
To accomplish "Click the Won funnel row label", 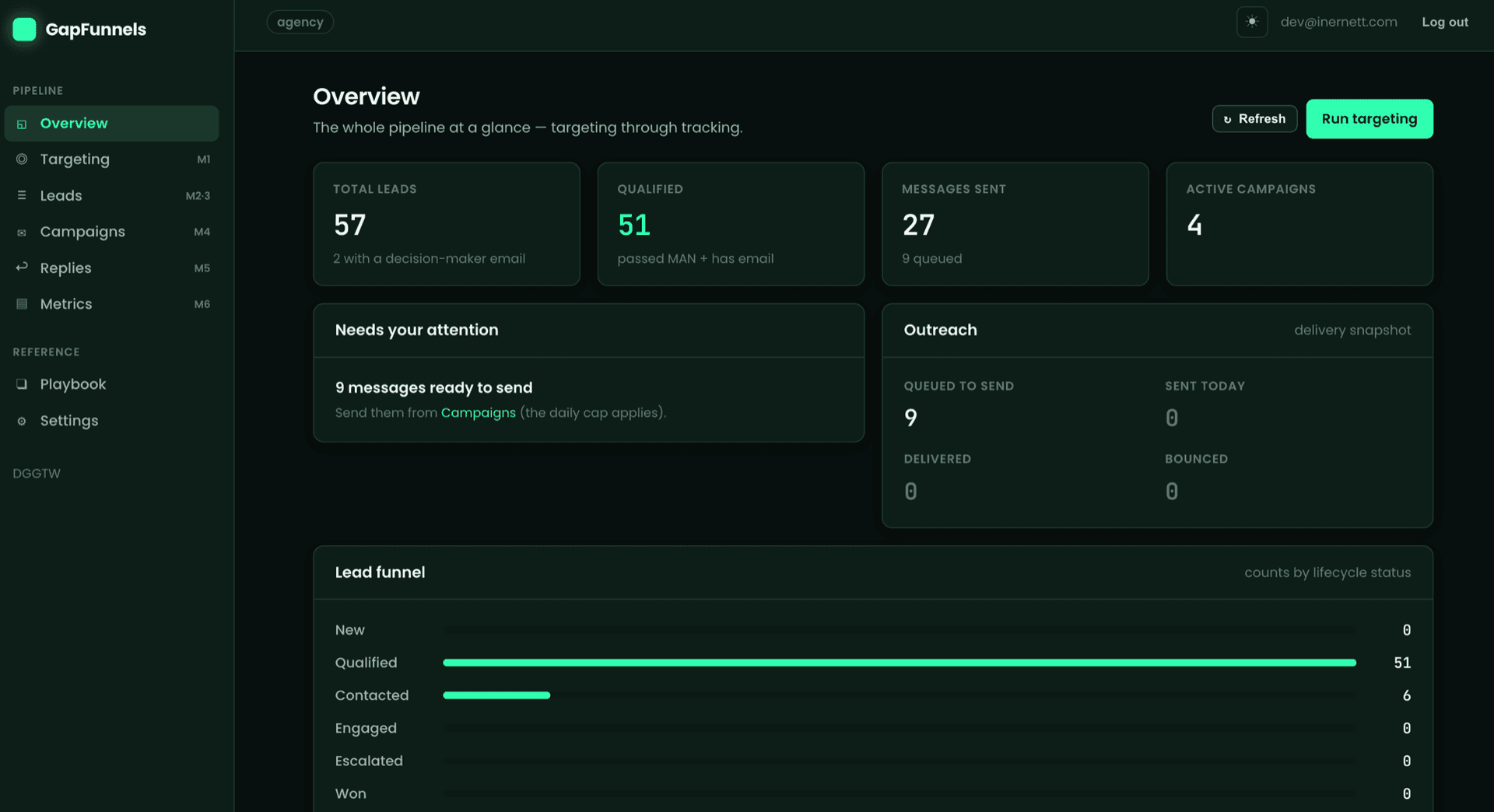I will 351,793.
